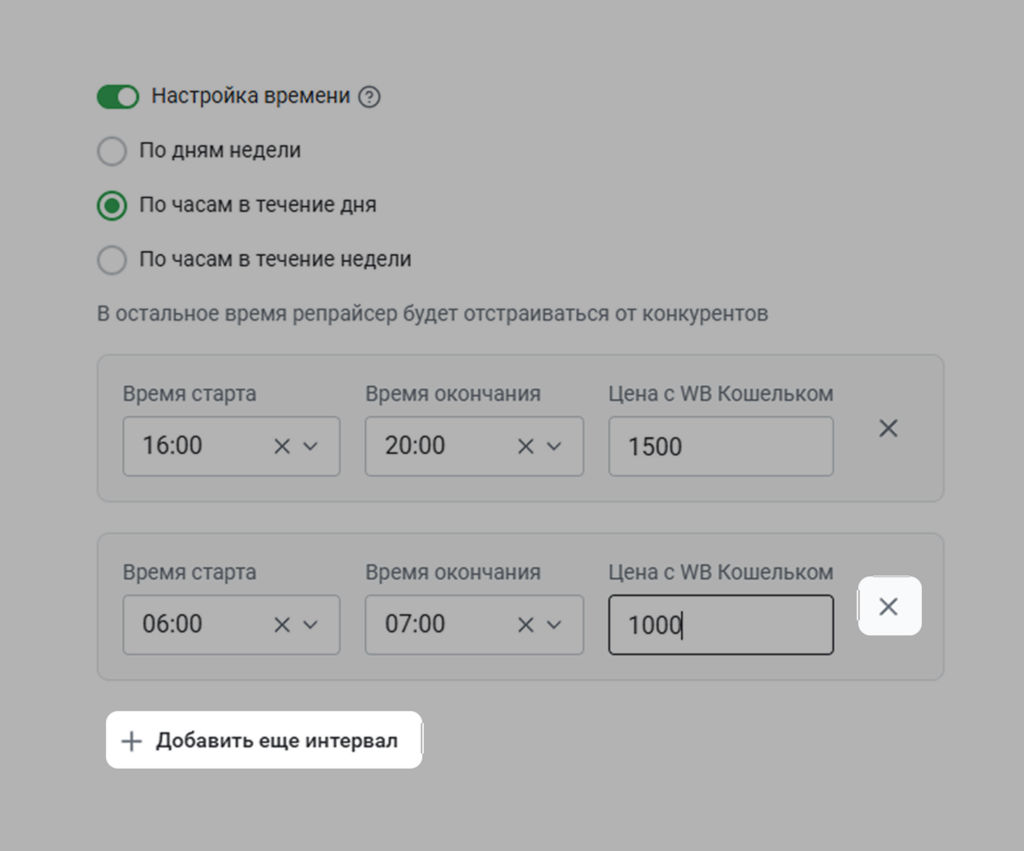
Task: Choose По часам в течение недели mode
Action: tap(111, 260)
